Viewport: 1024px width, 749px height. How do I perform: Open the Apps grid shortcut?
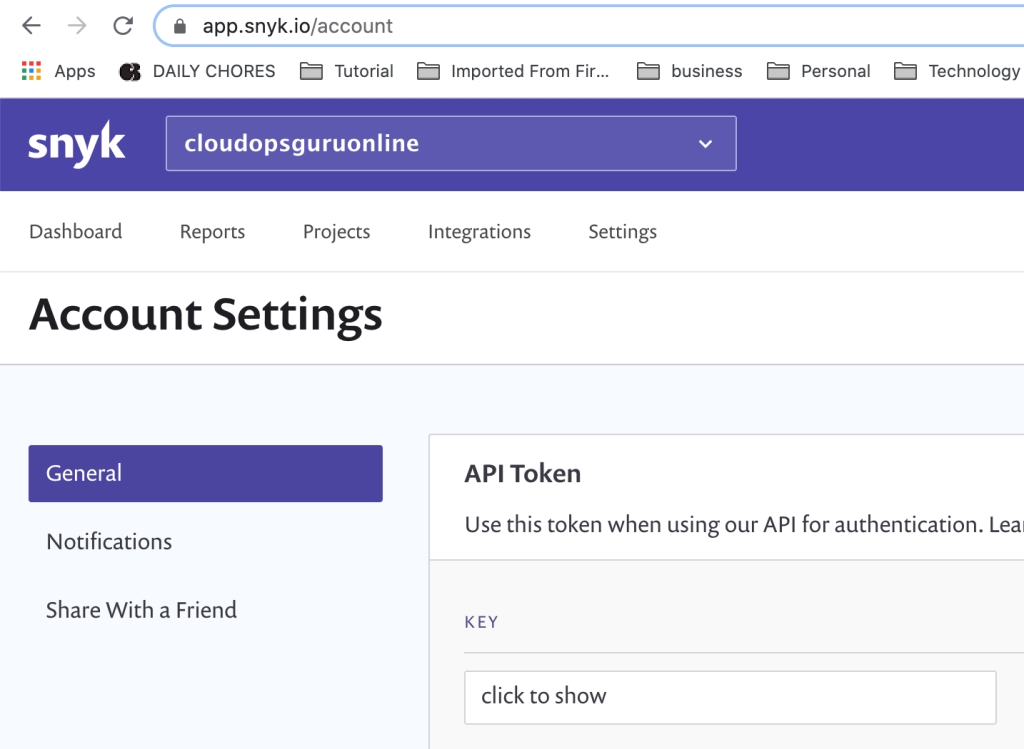click(x=31, y=70)
